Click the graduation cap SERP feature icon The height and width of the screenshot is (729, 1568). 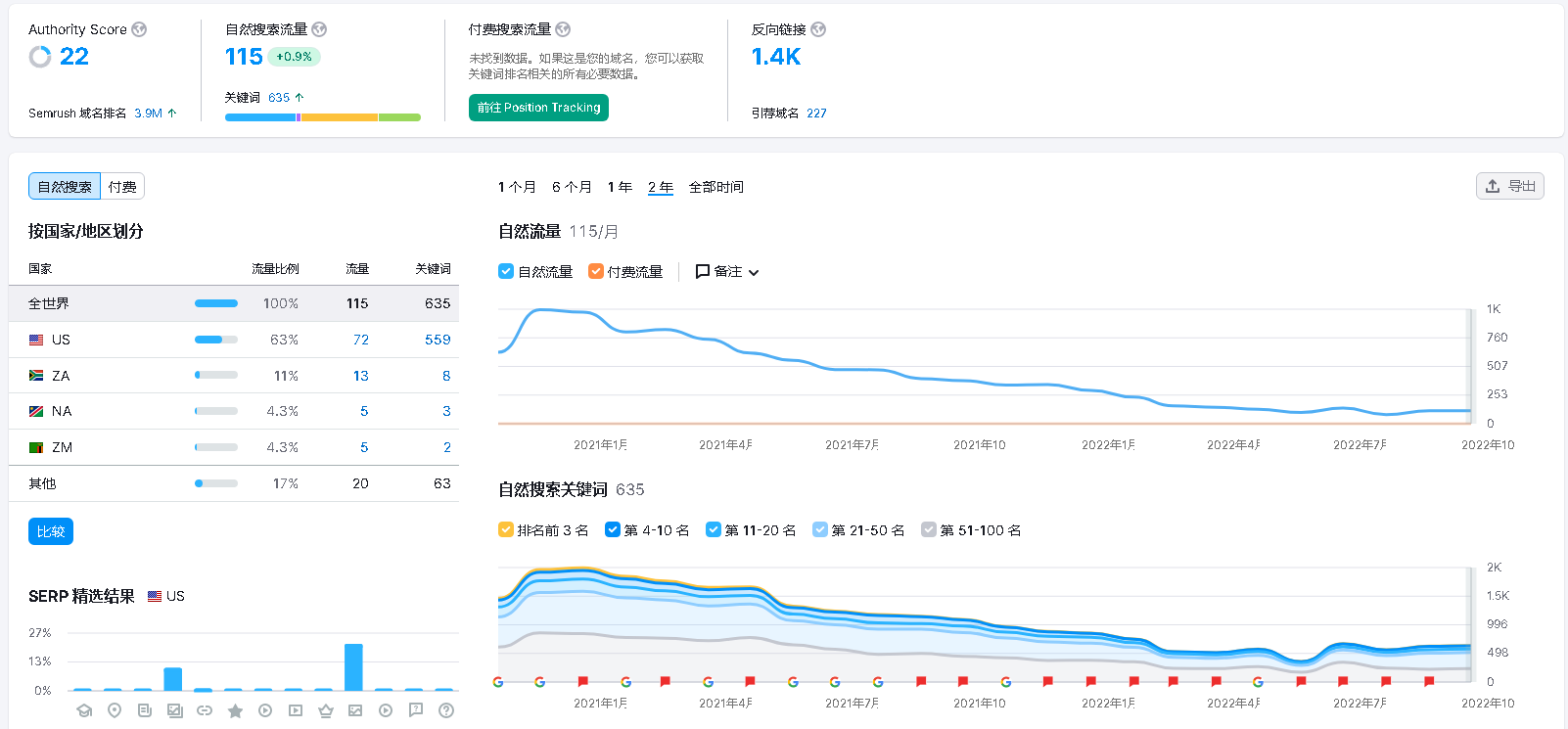point(84,710)
